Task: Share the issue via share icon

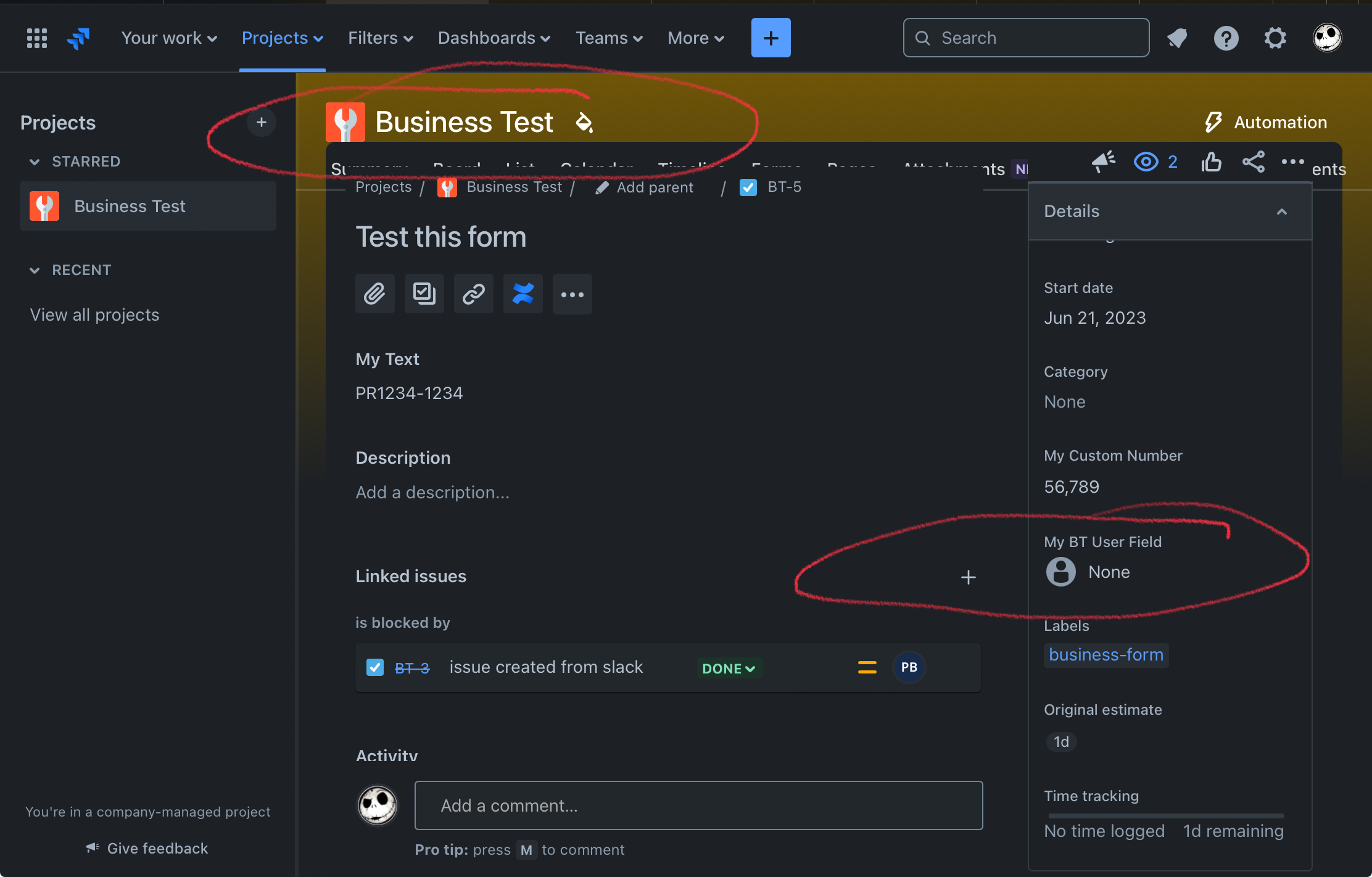Action: click(1254, 162)
